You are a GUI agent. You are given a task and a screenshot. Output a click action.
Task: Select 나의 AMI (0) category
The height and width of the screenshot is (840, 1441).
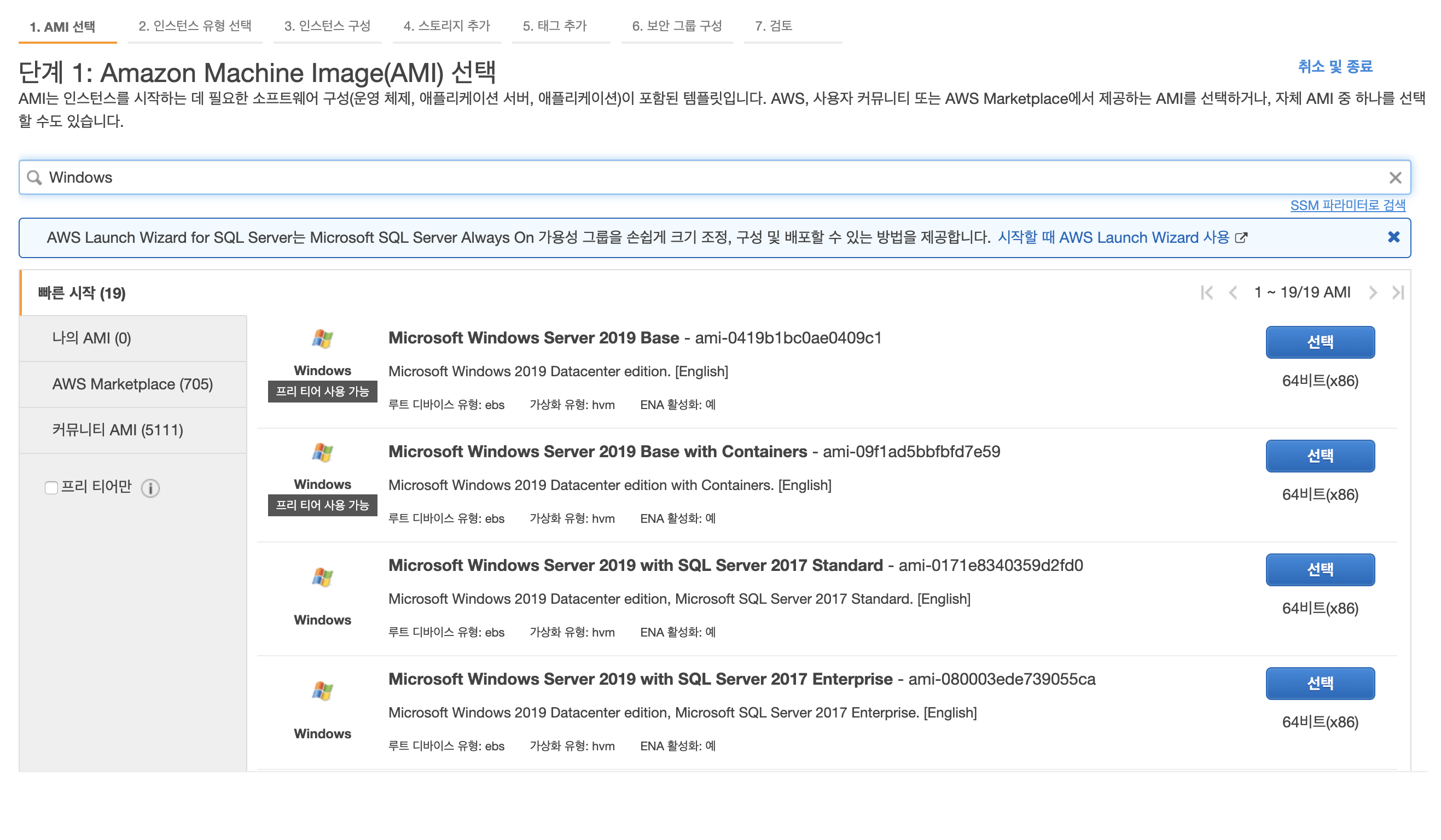coord(133,339)
